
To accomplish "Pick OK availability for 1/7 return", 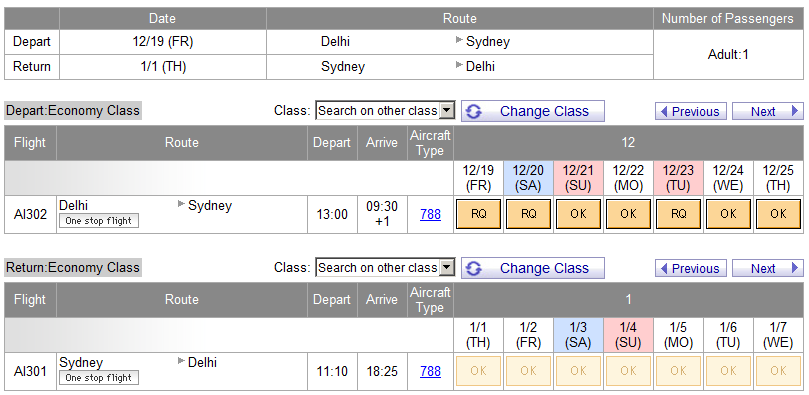I will pyautogui.click(x=779, y=371).
